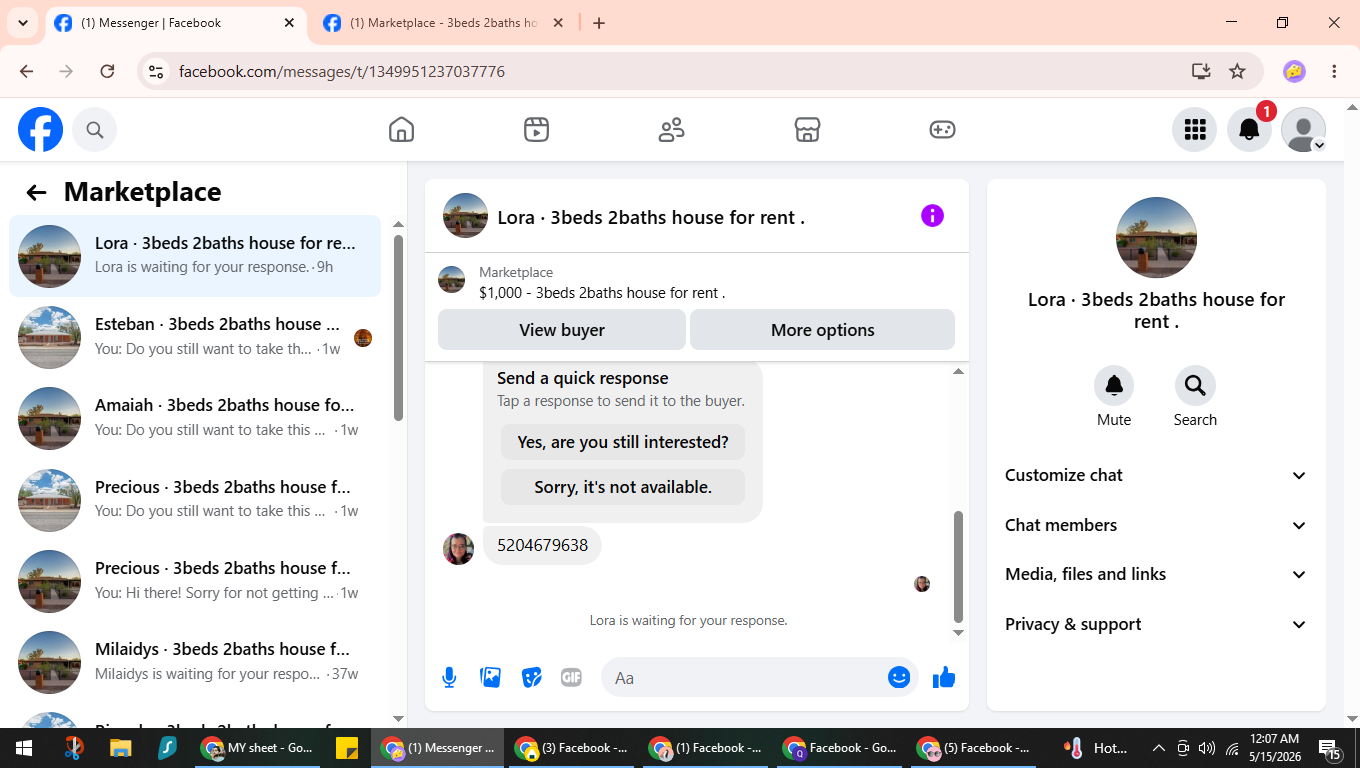
Task: Send a voice clip using microphone icon
Action: point(449,678)
